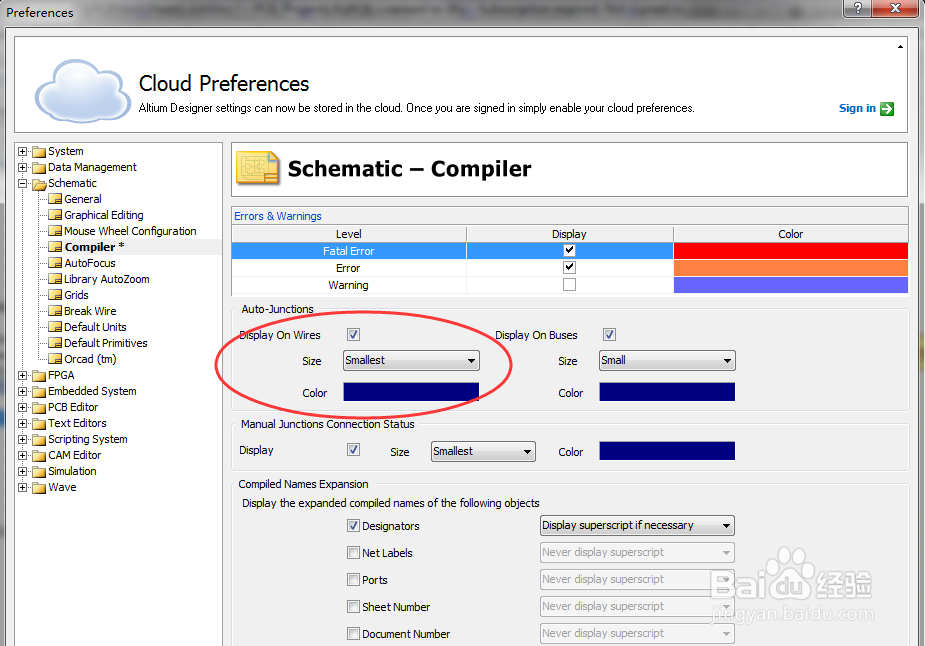Toggle Manual Junctions Display checkbox
This screenshot has width=925, height=646.
(x=353, y=450)
